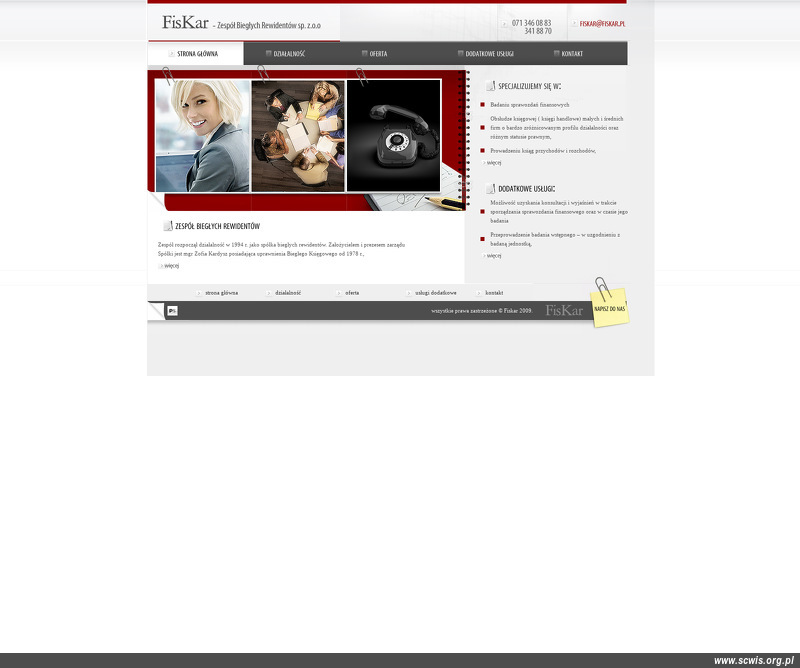Click footer link działalność
The image size is (800, 668).
[288, 293]
